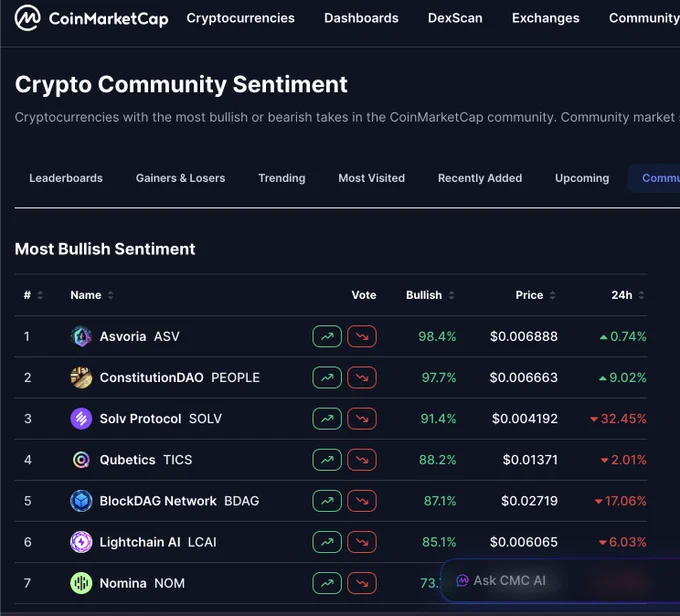Click the Asvoria coin logo

coord(81,336)
